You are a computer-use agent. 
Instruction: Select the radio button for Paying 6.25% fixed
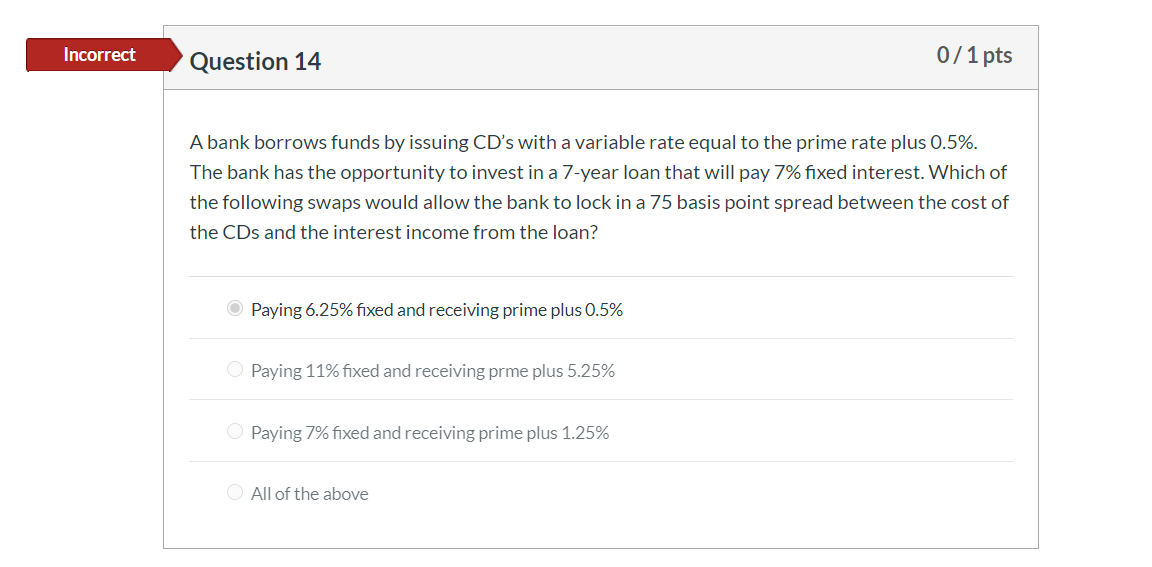(234, 308)
